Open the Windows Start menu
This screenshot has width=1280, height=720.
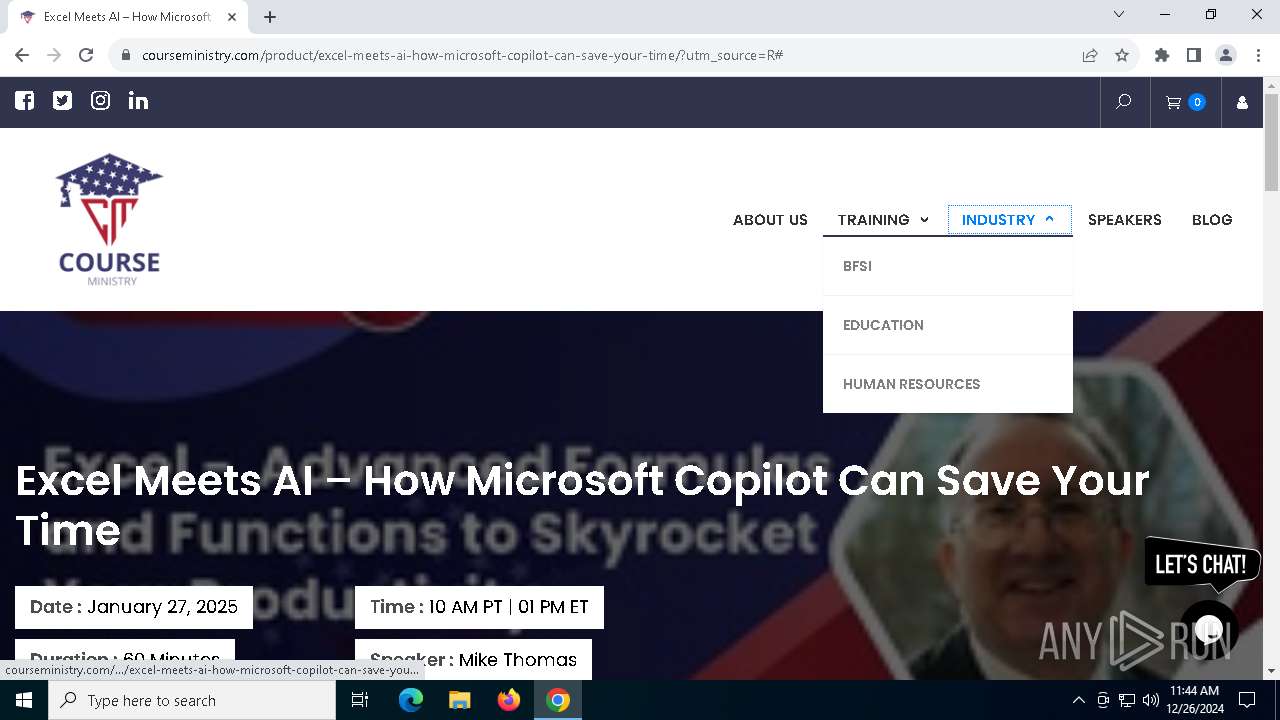pyautogui.click(x=24, y=700)
